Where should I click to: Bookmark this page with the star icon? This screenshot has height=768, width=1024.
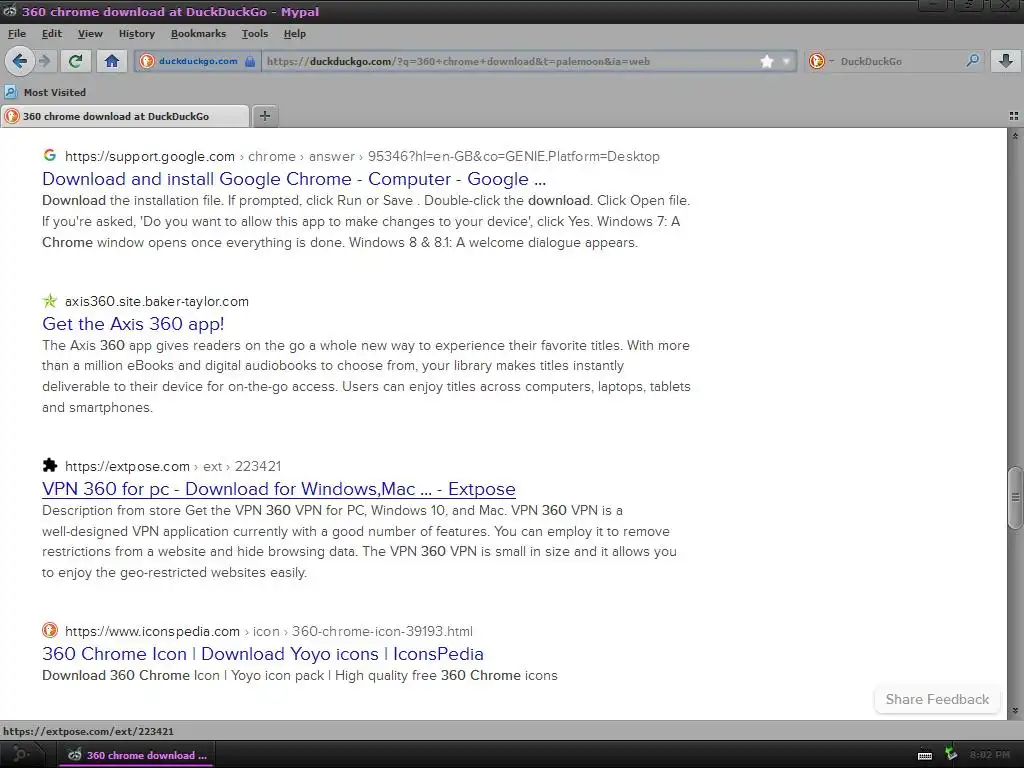point(767,61)
